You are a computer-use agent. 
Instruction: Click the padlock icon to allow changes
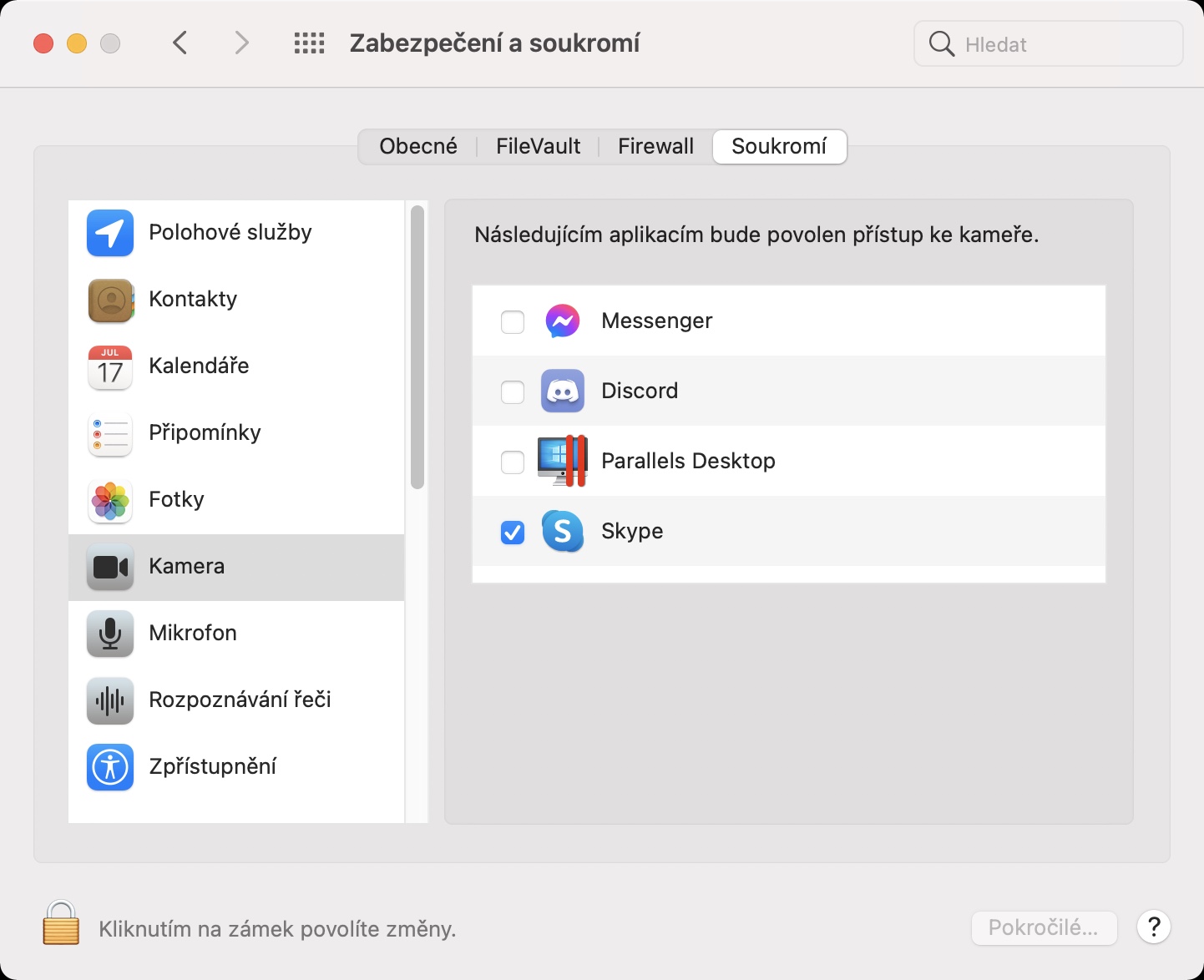pos(61,923)
